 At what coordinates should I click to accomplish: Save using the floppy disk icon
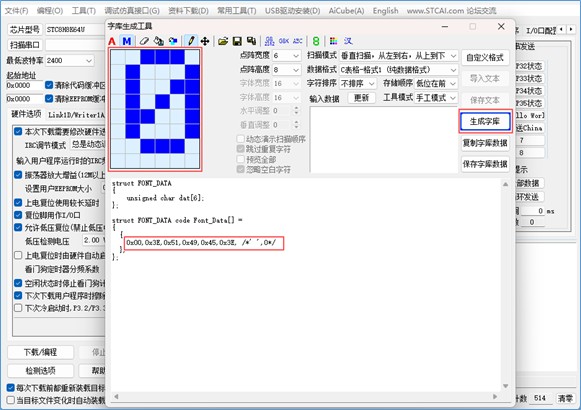237,41
